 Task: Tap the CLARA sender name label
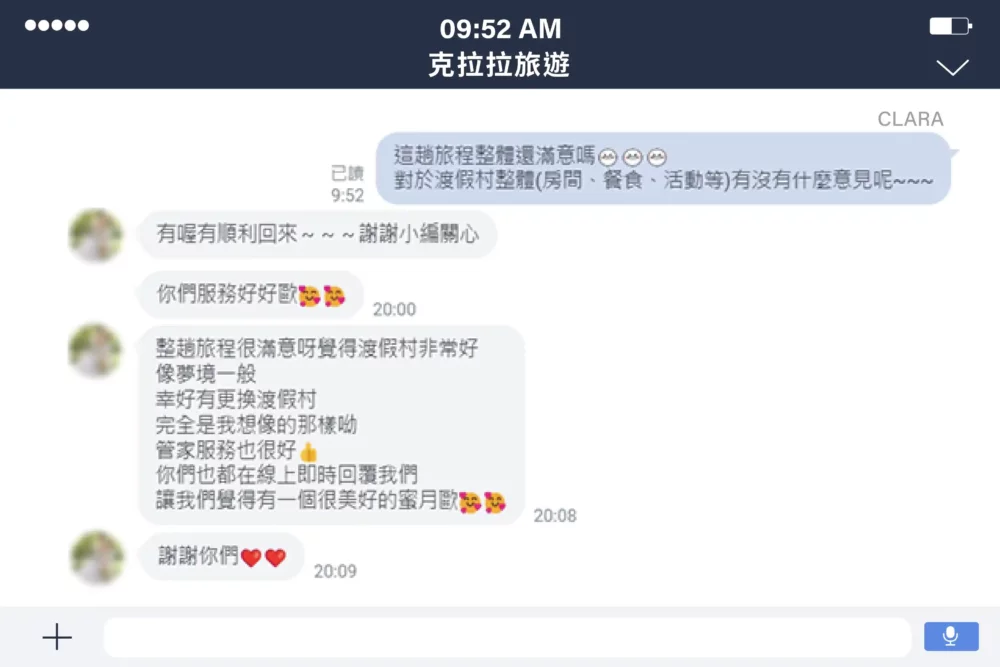(x=910, y=119)
